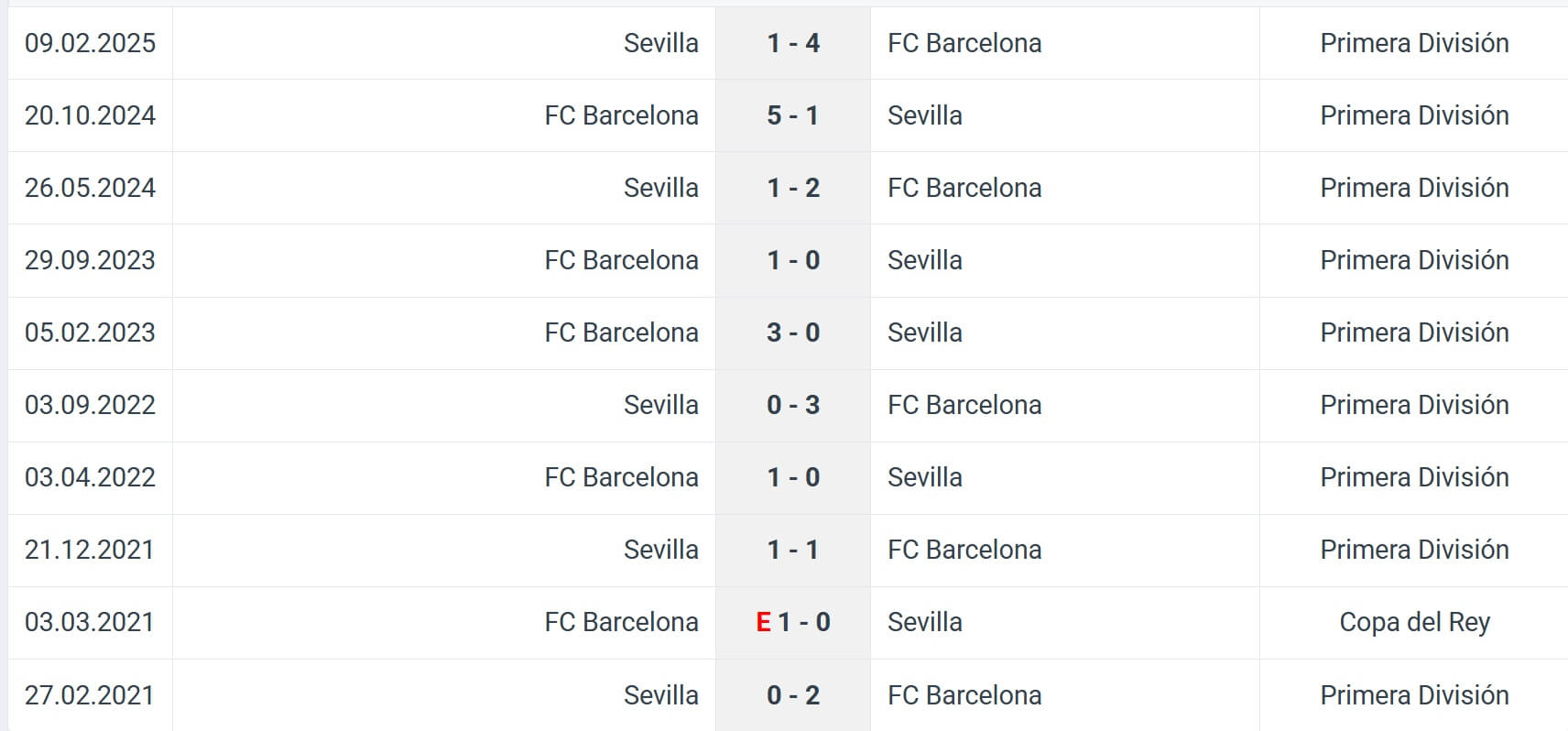
Task: Click Primera División in the 09.02.2025 row
Action: coord(1414,43)
